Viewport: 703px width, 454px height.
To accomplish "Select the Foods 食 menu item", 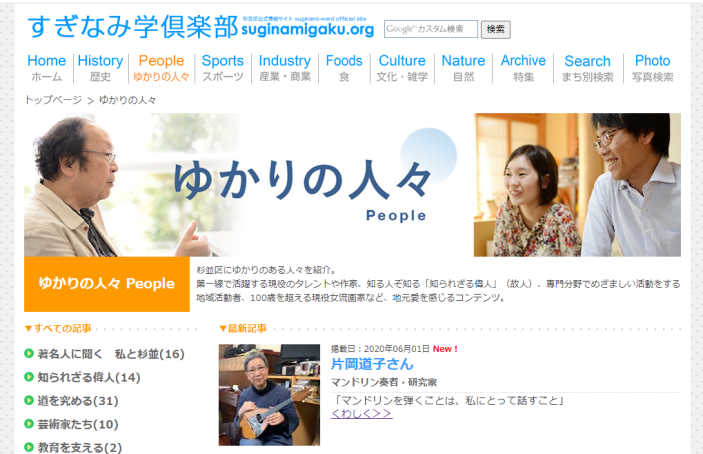I will click(x=344, y=68).
